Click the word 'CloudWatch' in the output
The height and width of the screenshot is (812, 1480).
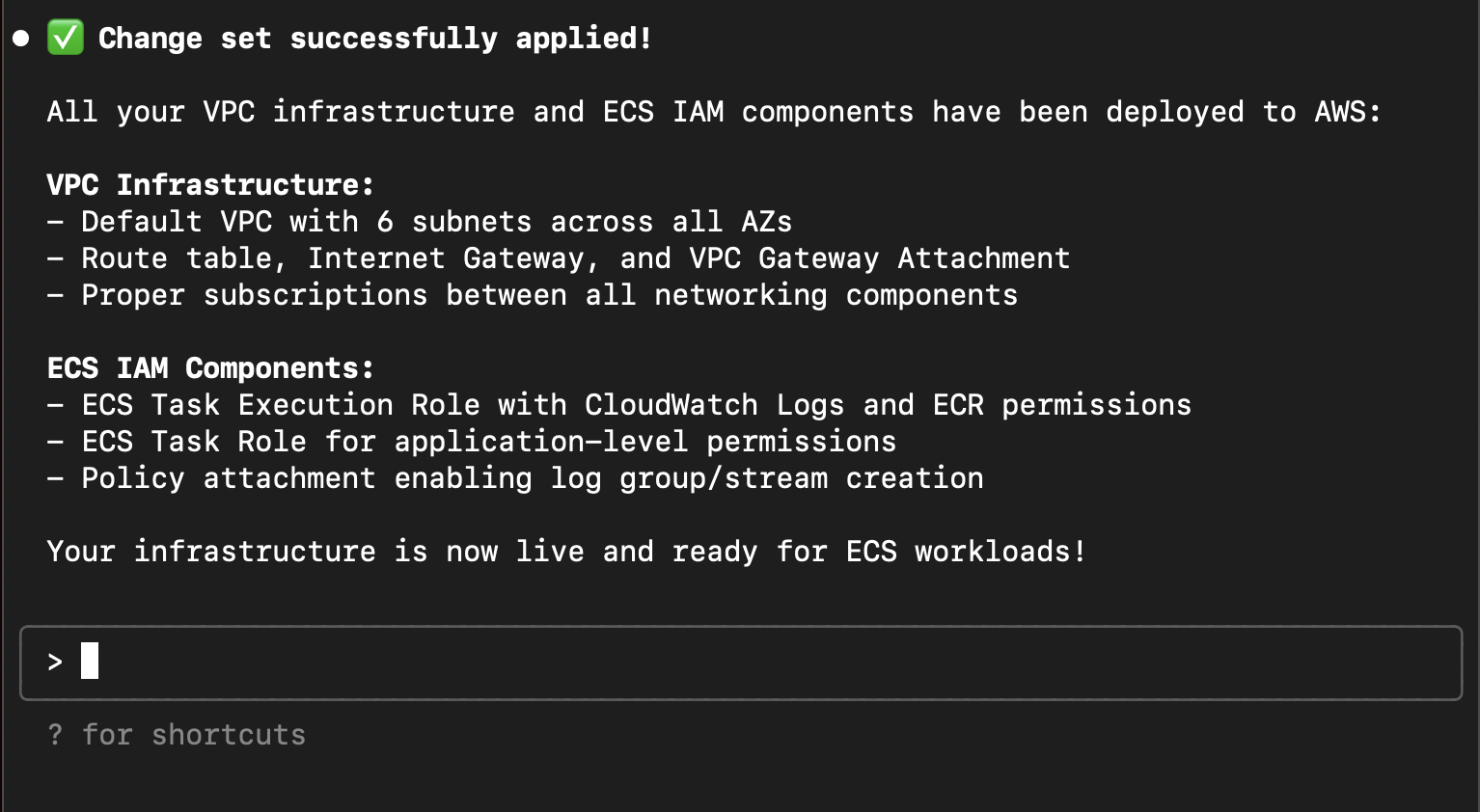tap(671, 405)
